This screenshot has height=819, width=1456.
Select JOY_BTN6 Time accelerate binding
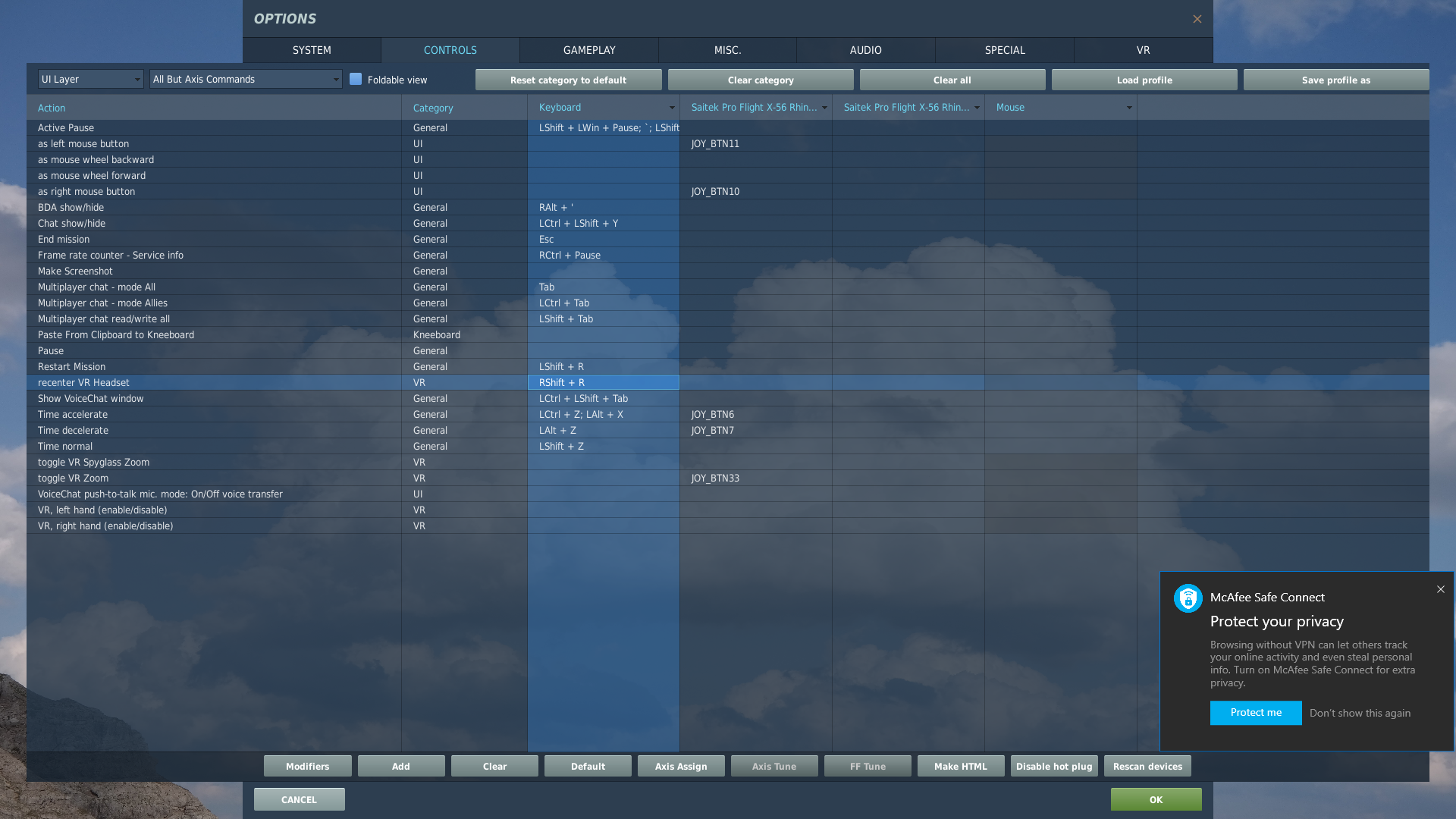(756, 414)
